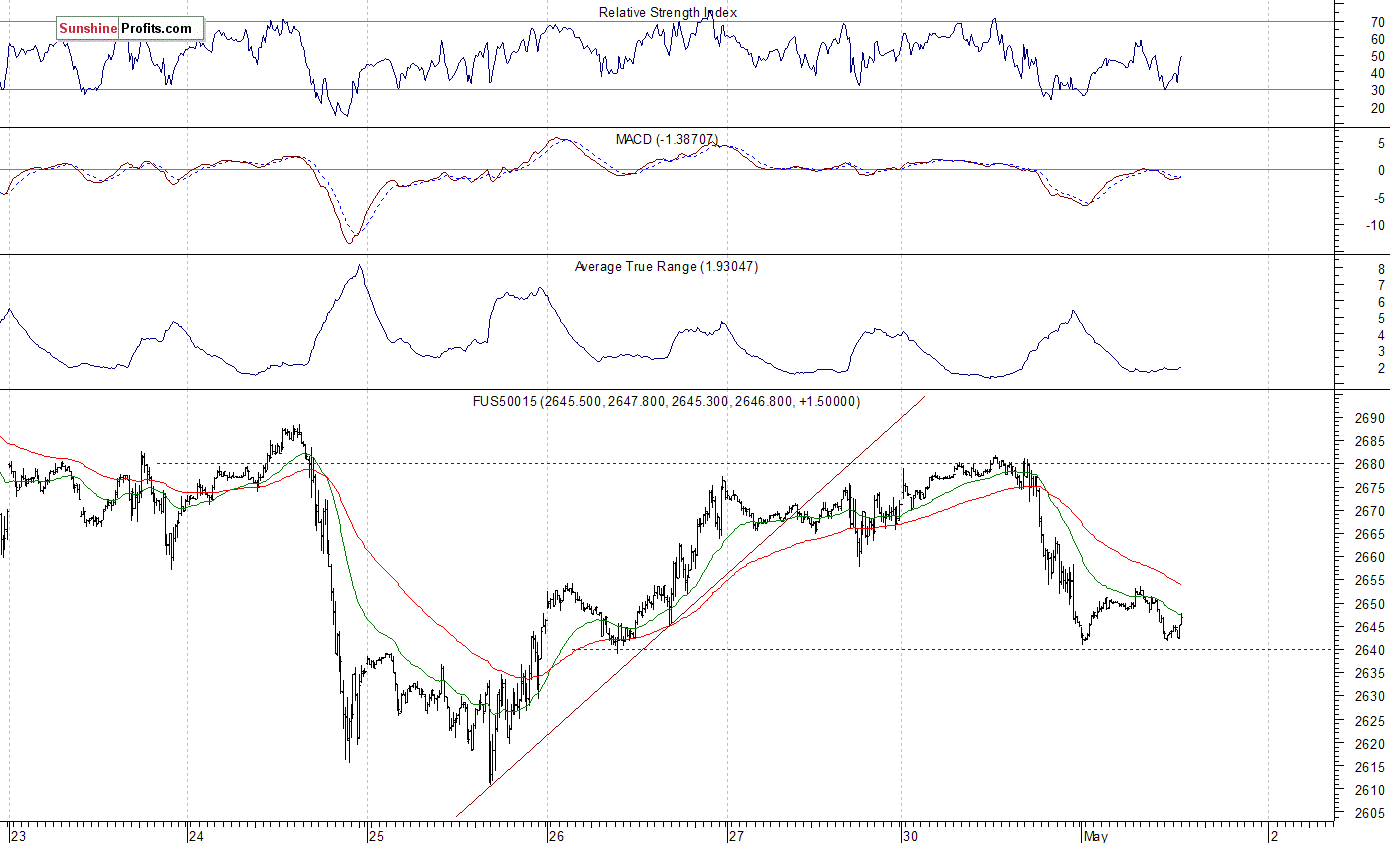
Task: Click date label 30 on time axis
Action: click(x=909, y=835)
